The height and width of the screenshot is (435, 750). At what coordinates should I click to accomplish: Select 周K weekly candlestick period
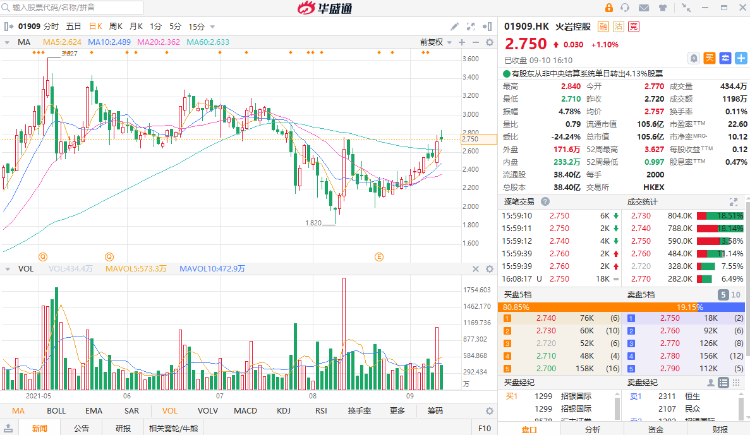(116, 27)
